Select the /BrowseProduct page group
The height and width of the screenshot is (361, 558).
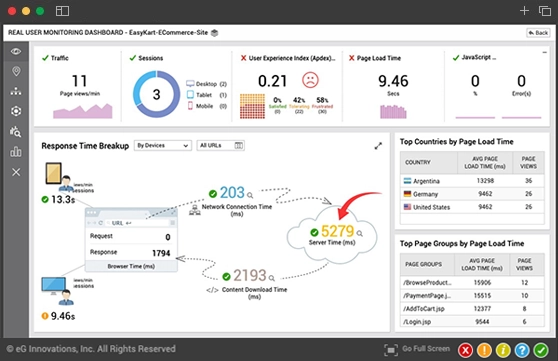[472, 282]
